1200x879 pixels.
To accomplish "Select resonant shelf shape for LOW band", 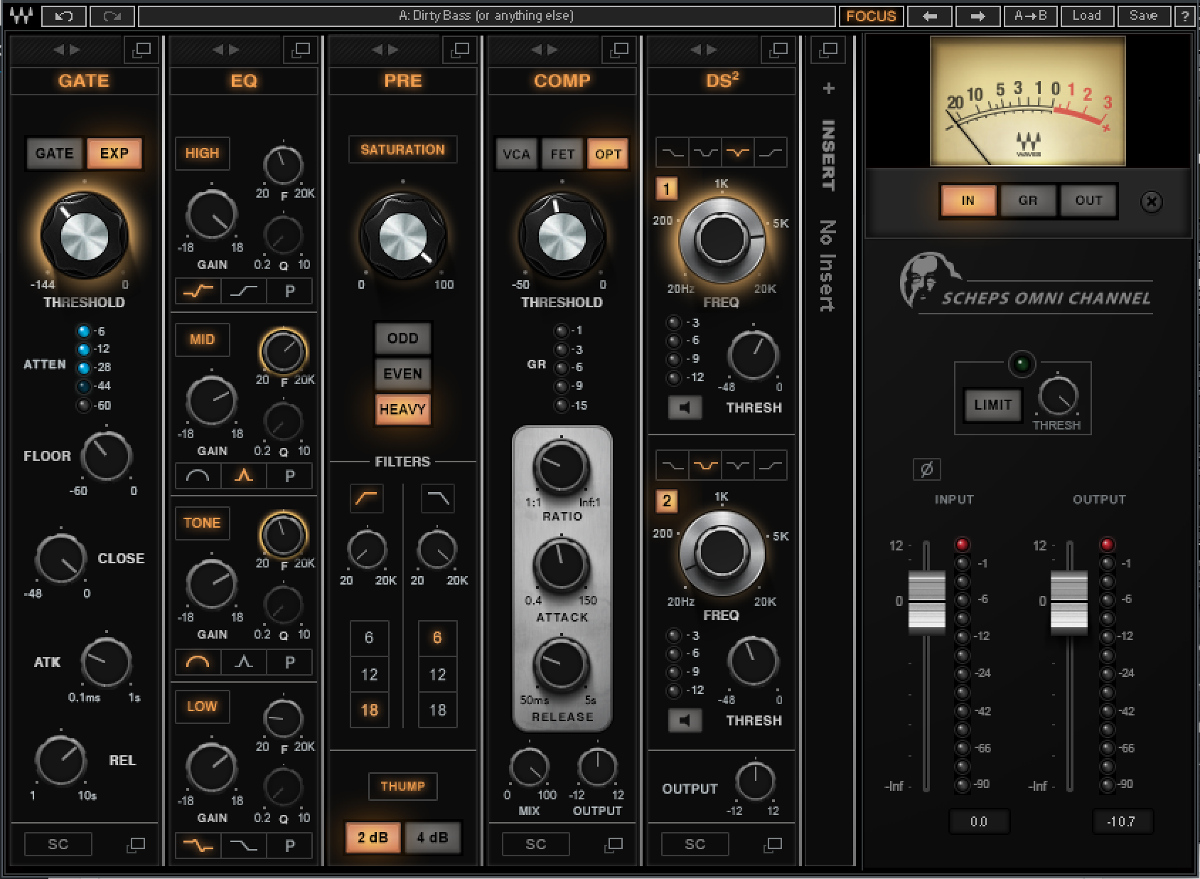I will tap(198, 845).
